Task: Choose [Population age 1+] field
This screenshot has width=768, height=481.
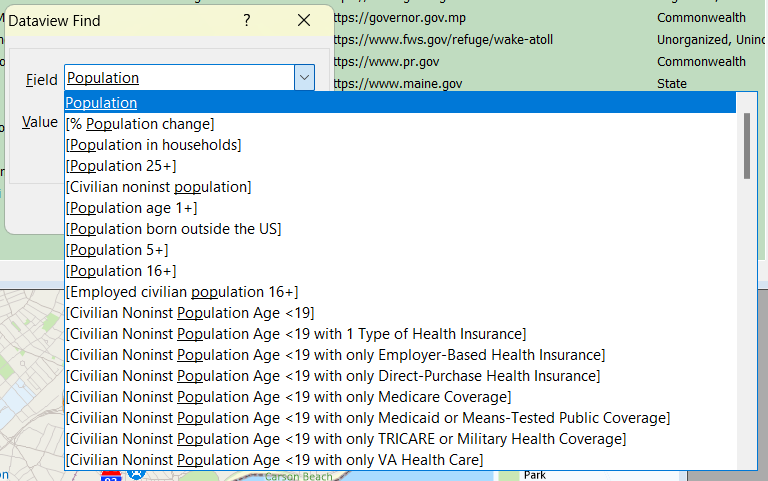Action: coord(131,208)
